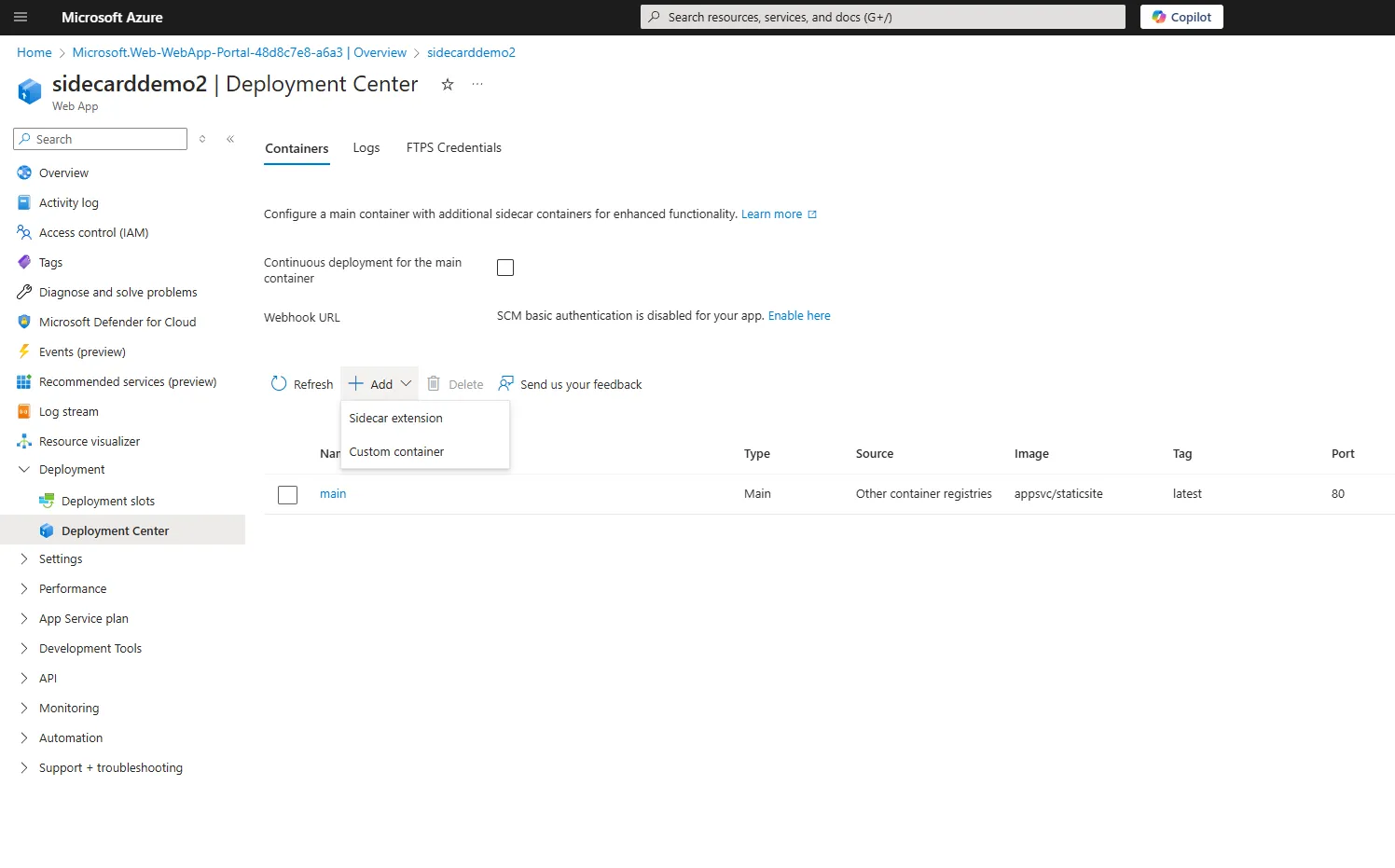This screenshot has width=1395, height=868.
Task: Open Microsoft Defender for Cloud
Action: 117,322
